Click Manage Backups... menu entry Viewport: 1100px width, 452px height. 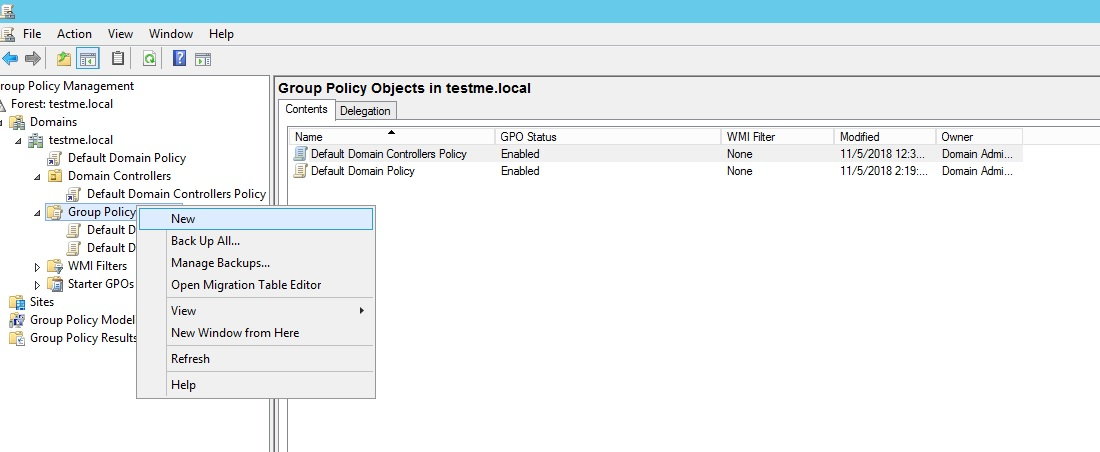coord(220,263)
